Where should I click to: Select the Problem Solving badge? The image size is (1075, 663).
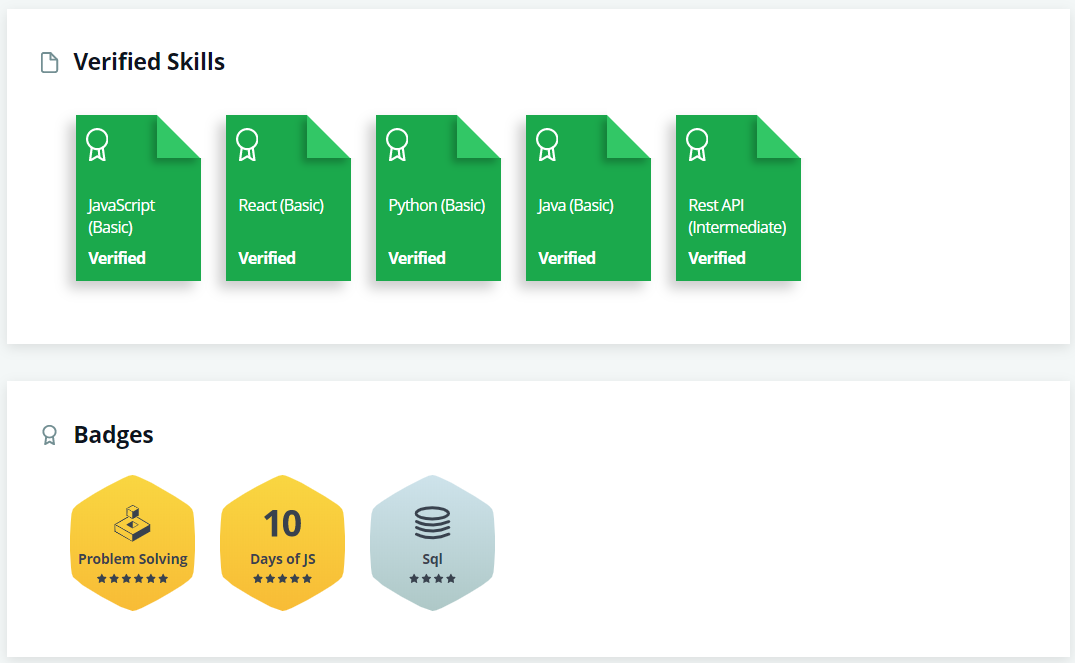pos(132,541)
